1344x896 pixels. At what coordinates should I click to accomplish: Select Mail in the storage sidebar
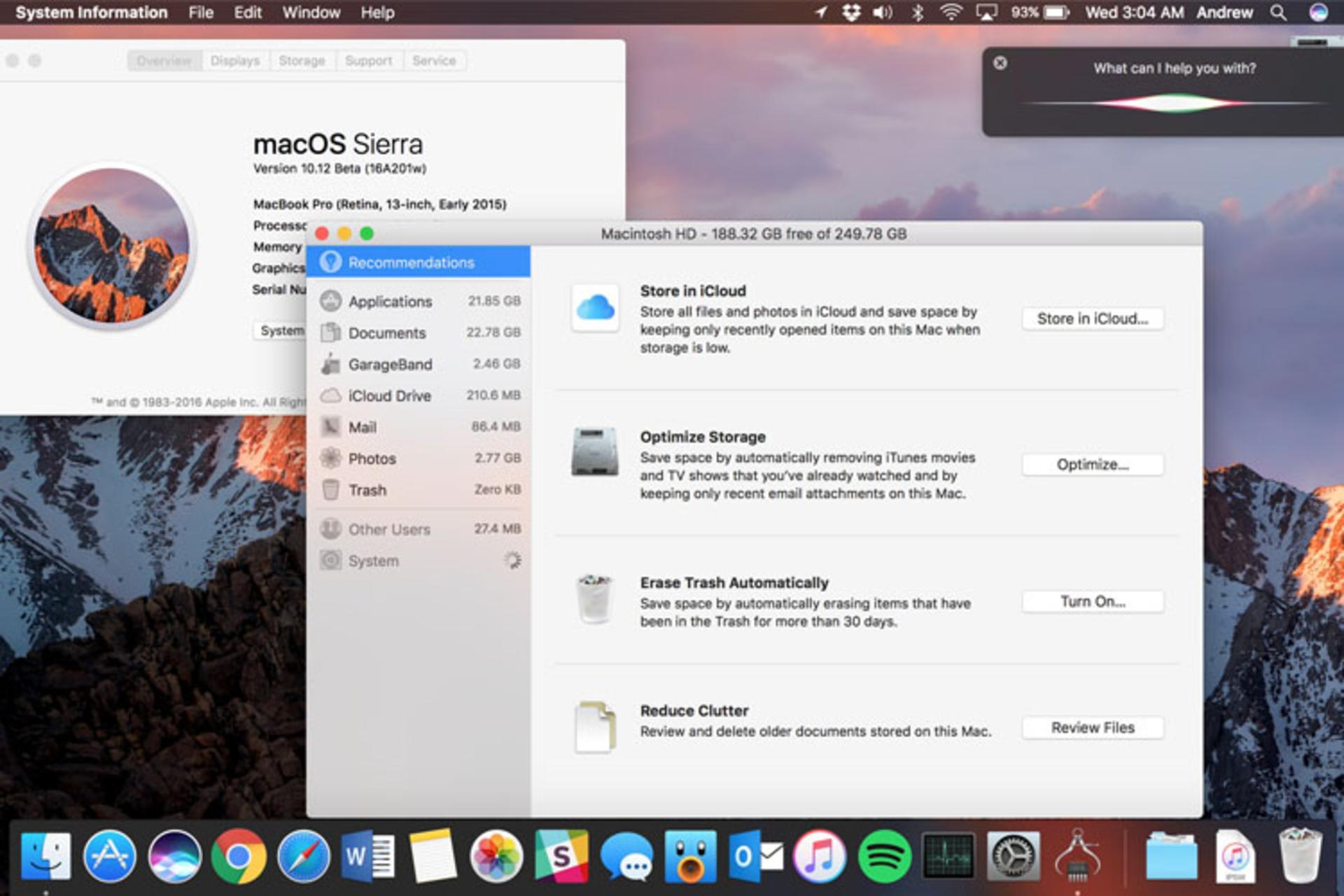pyautogui.click(x=419, y=427)
